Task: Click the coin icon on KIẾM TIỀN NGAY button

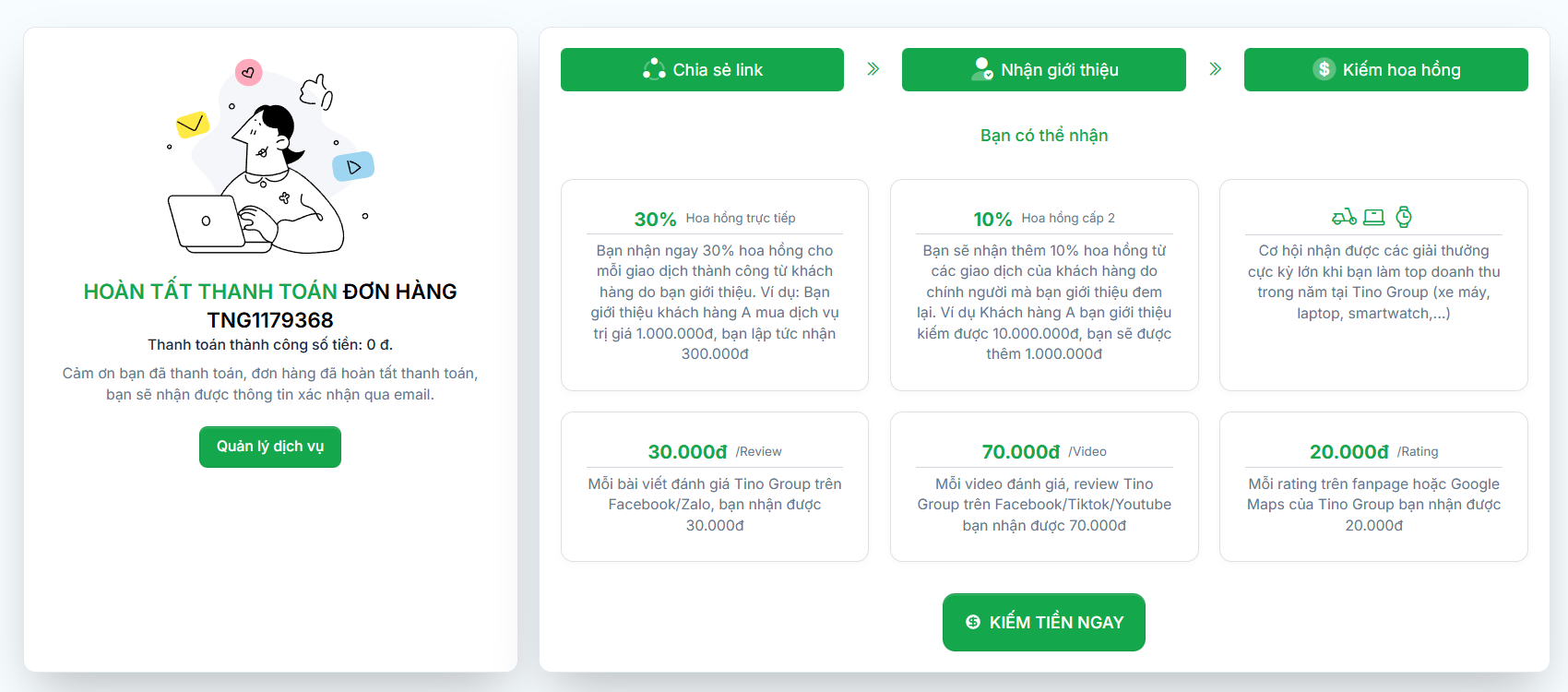Action: point(971,622)
